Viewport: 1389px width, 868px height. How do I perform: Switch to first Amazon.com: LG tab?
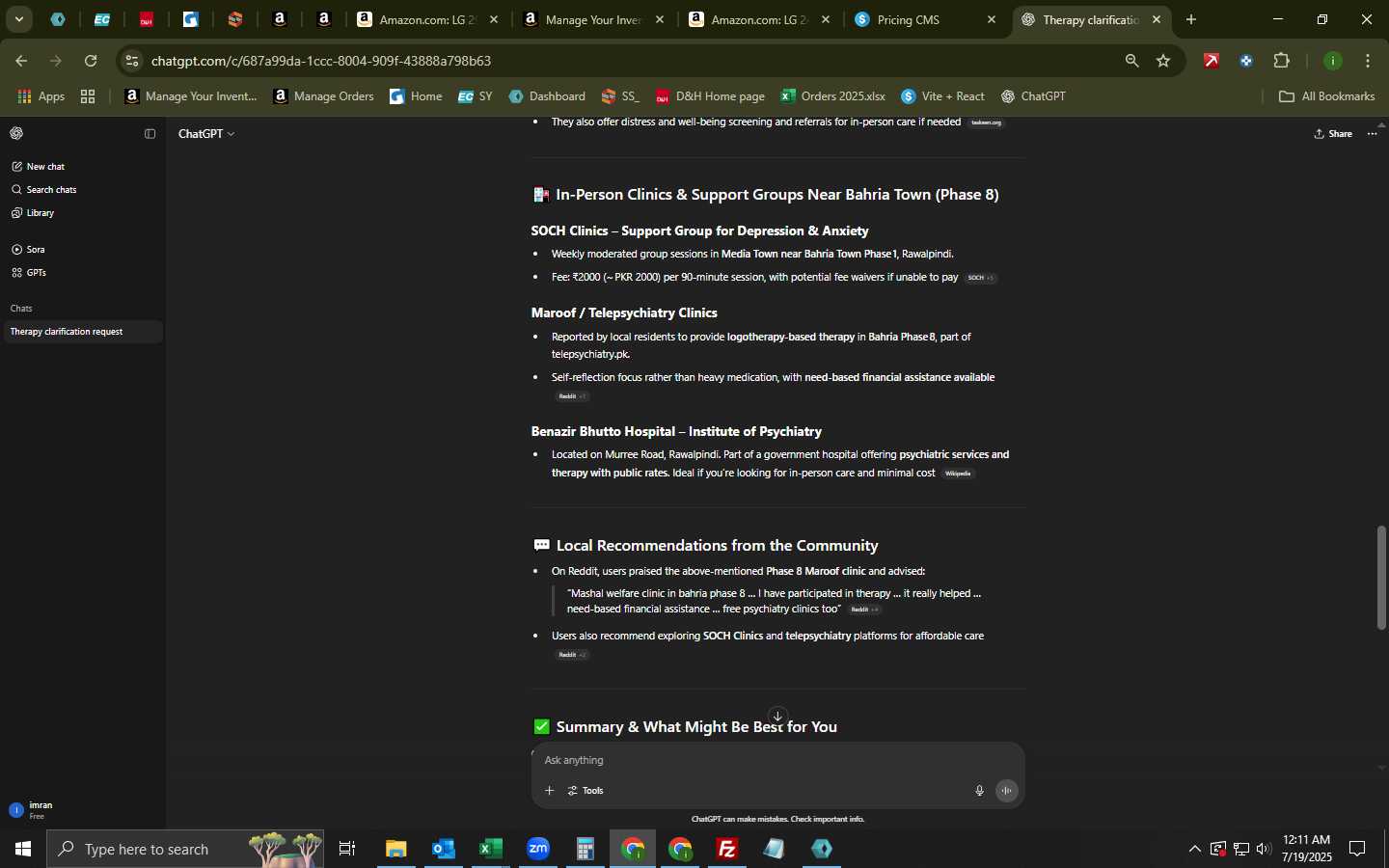tap(427, 19)
